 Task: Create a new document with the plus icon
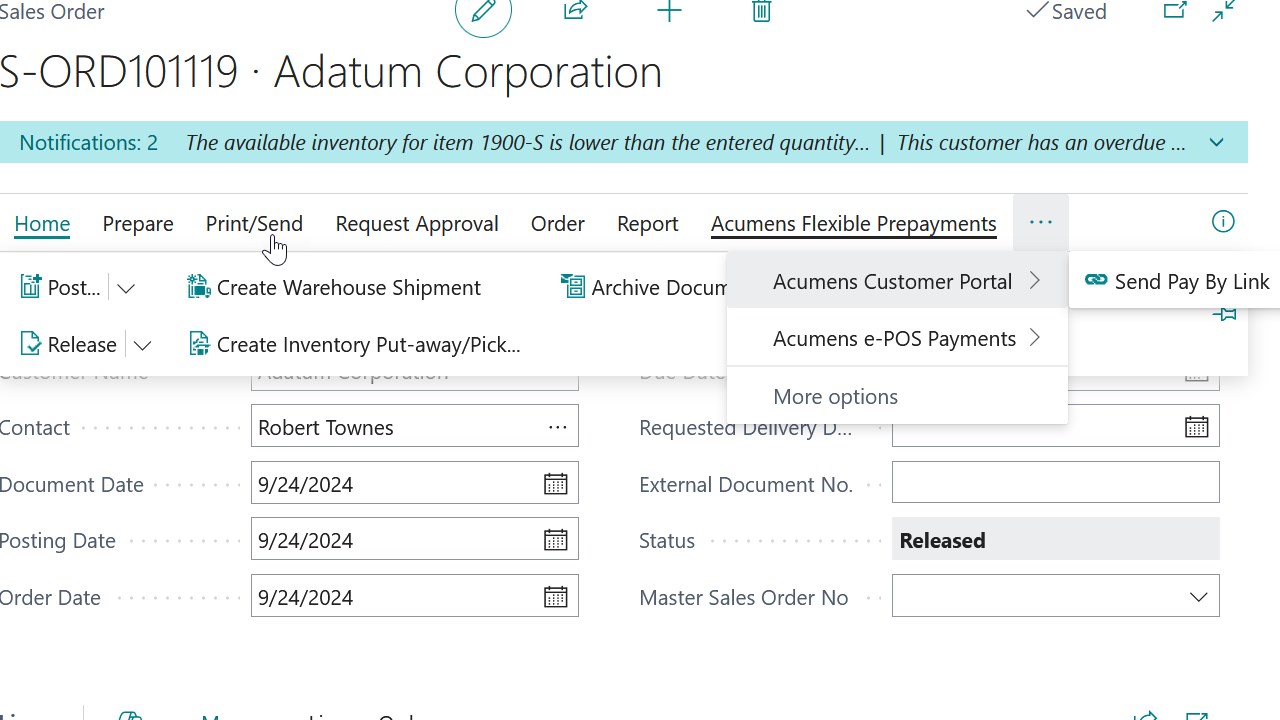point(669,11)
